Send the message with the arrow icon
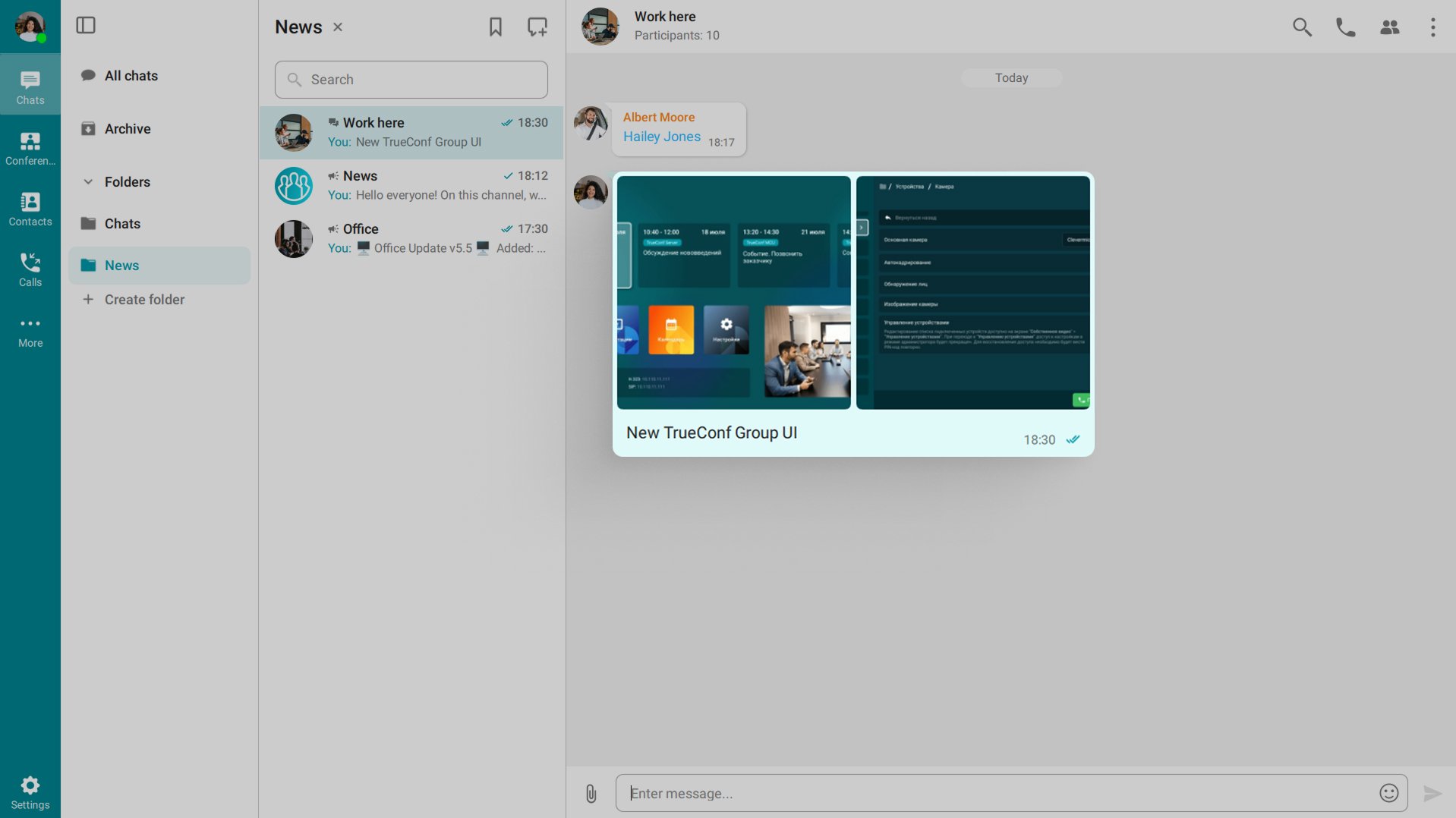Viewport: 1456px width, 818px height. click(1432, 794)
